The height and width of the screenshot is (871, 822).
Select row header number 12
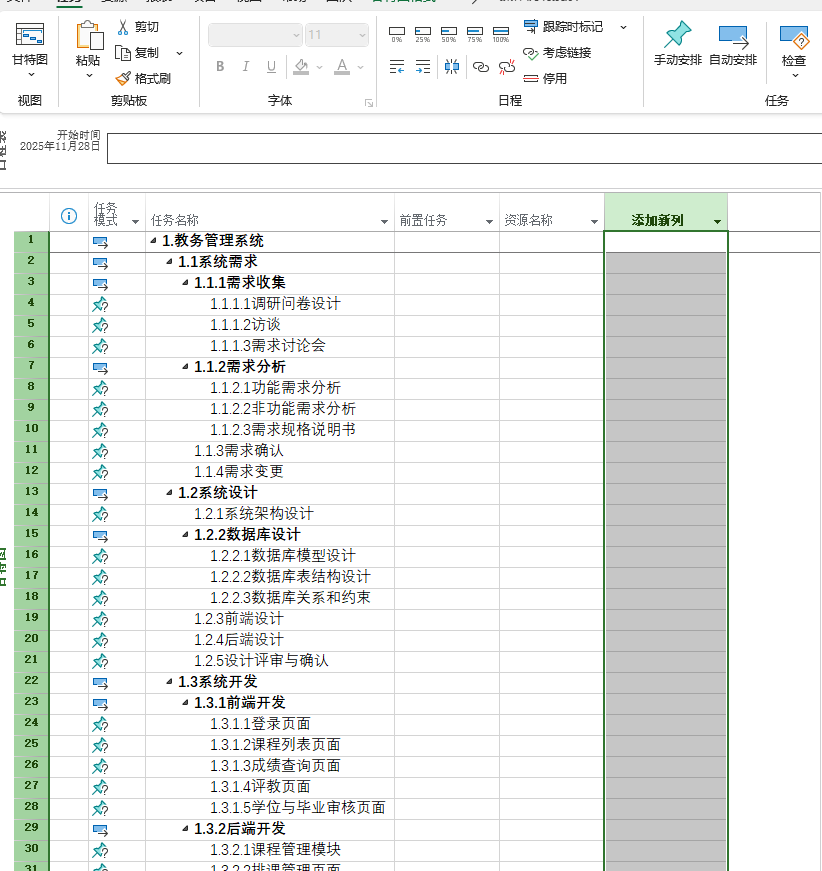pyautogui.click(x=32, y=471)
